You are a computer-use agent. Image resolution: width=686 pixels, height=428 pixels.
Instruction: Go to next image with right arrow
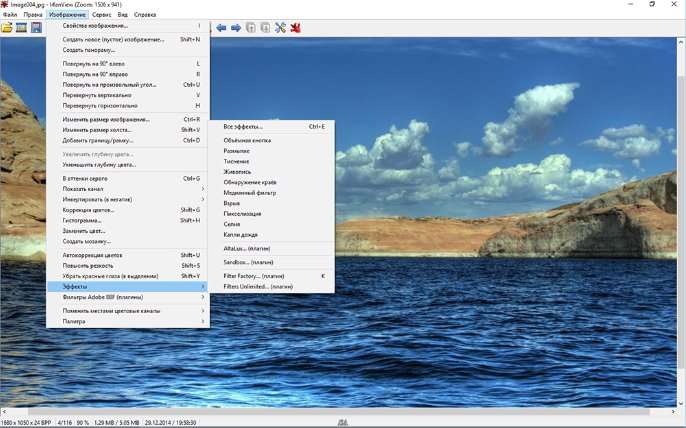236,27
